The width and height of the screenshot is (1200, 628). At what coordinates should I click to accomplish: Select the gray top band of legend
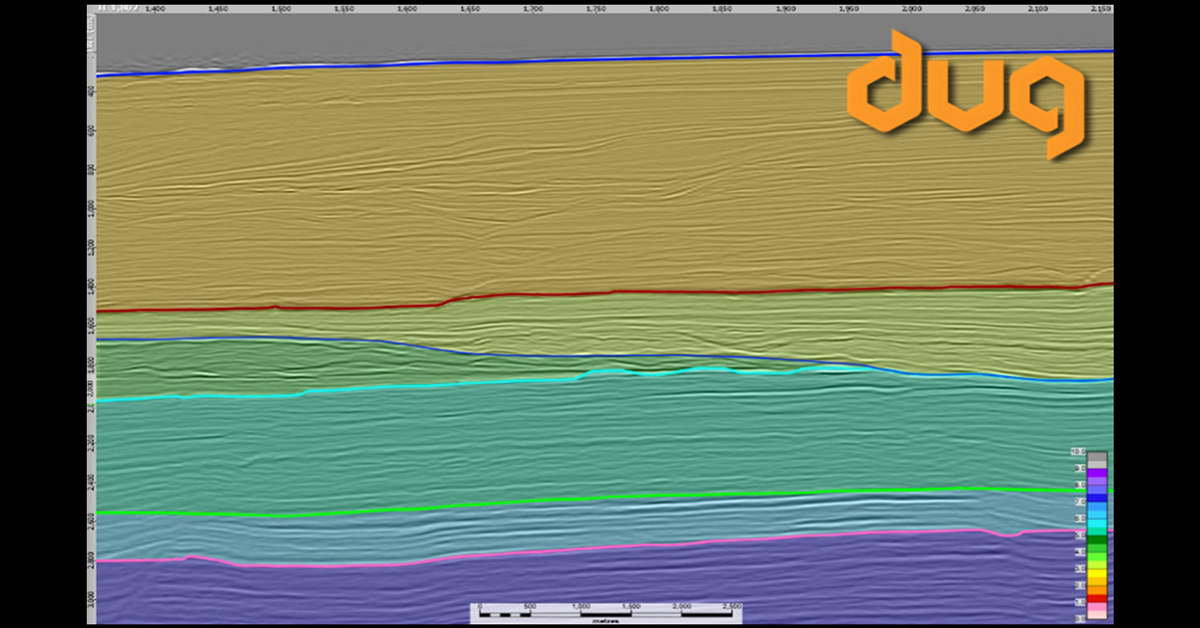click(x=1097, y=458)
